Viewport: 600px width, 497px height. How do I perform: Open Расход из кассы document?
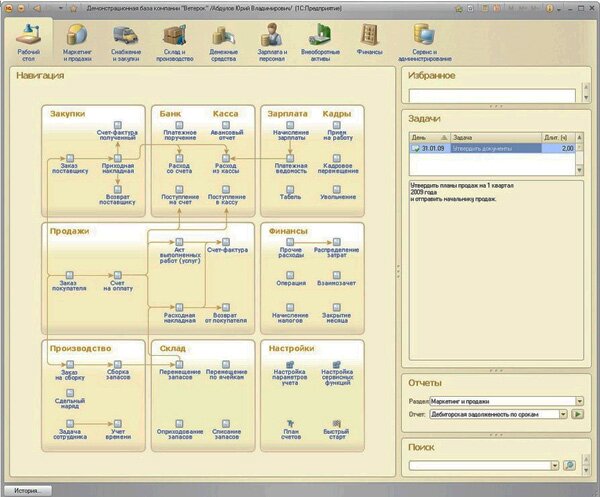pyautogui.click(x=226, y=164)
